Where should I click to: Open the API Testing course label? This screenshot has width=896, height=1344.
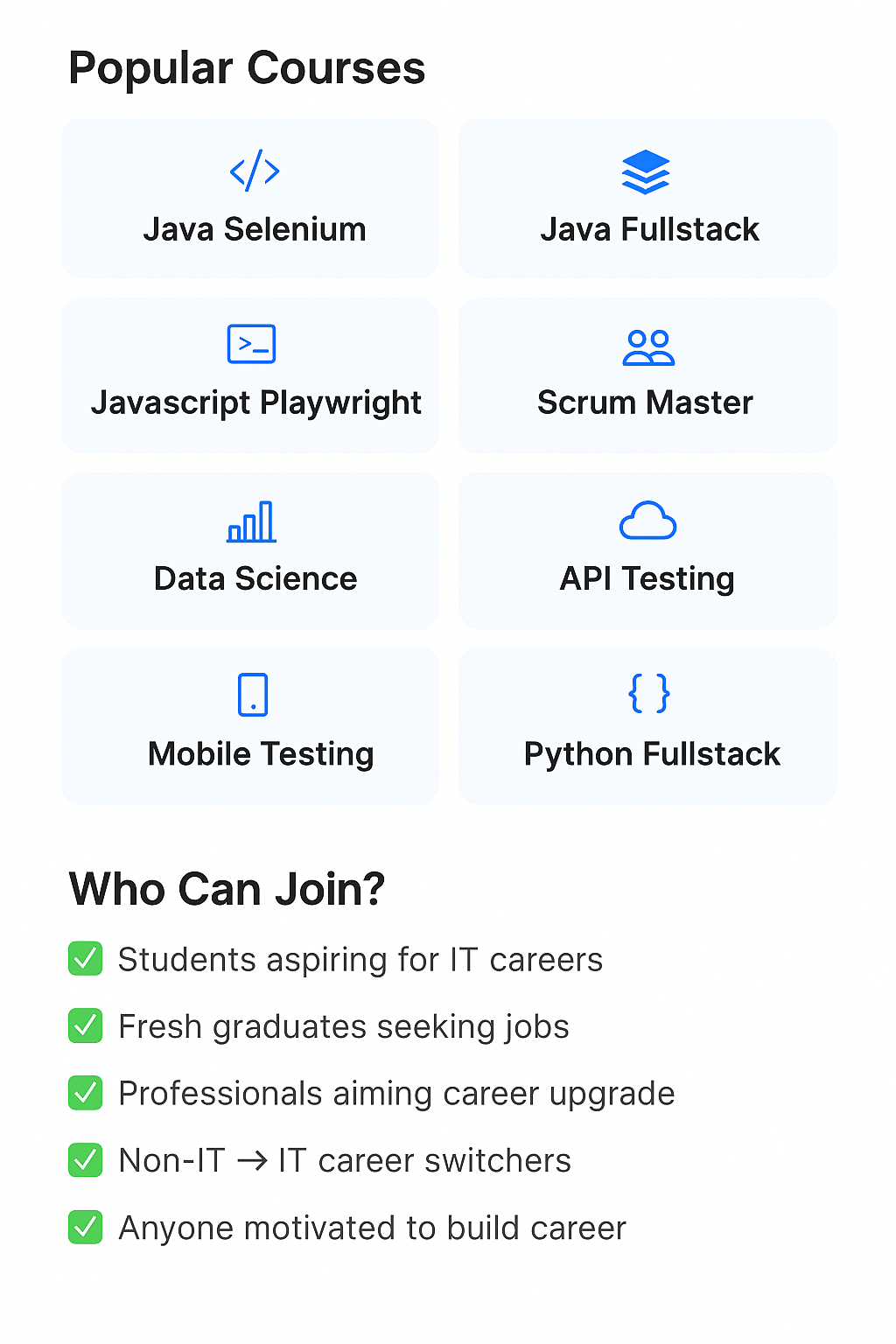(x=647, y=578)
